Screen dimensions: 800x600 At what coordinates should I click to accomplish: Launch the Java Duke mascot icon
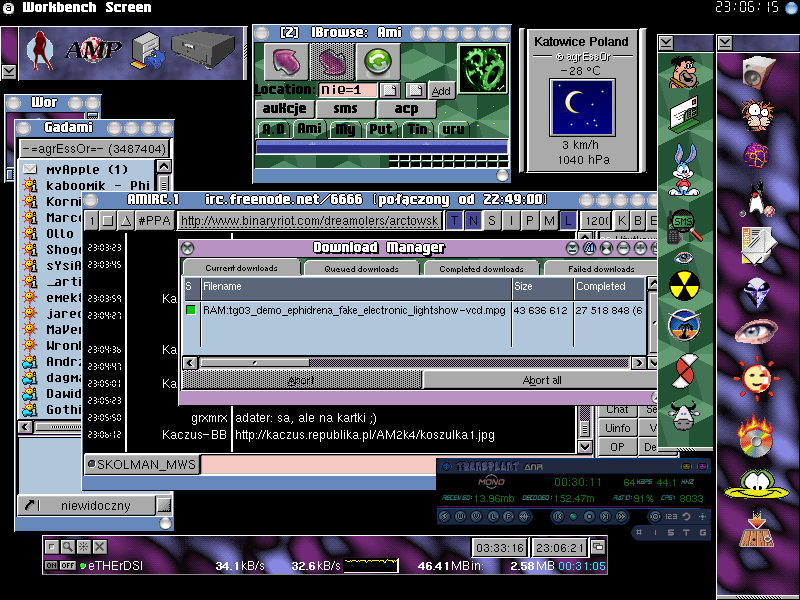point(758,199)
